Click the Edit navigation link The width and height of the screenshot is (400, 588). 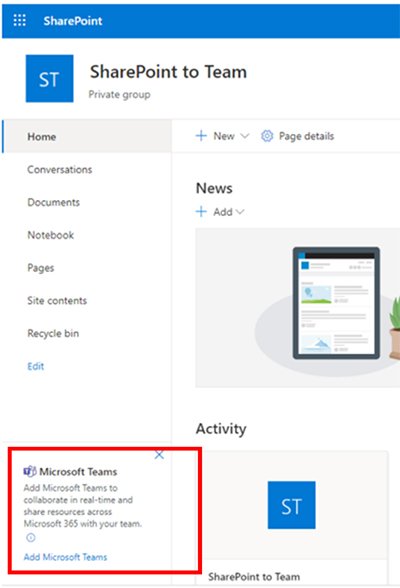click(36, 366)
